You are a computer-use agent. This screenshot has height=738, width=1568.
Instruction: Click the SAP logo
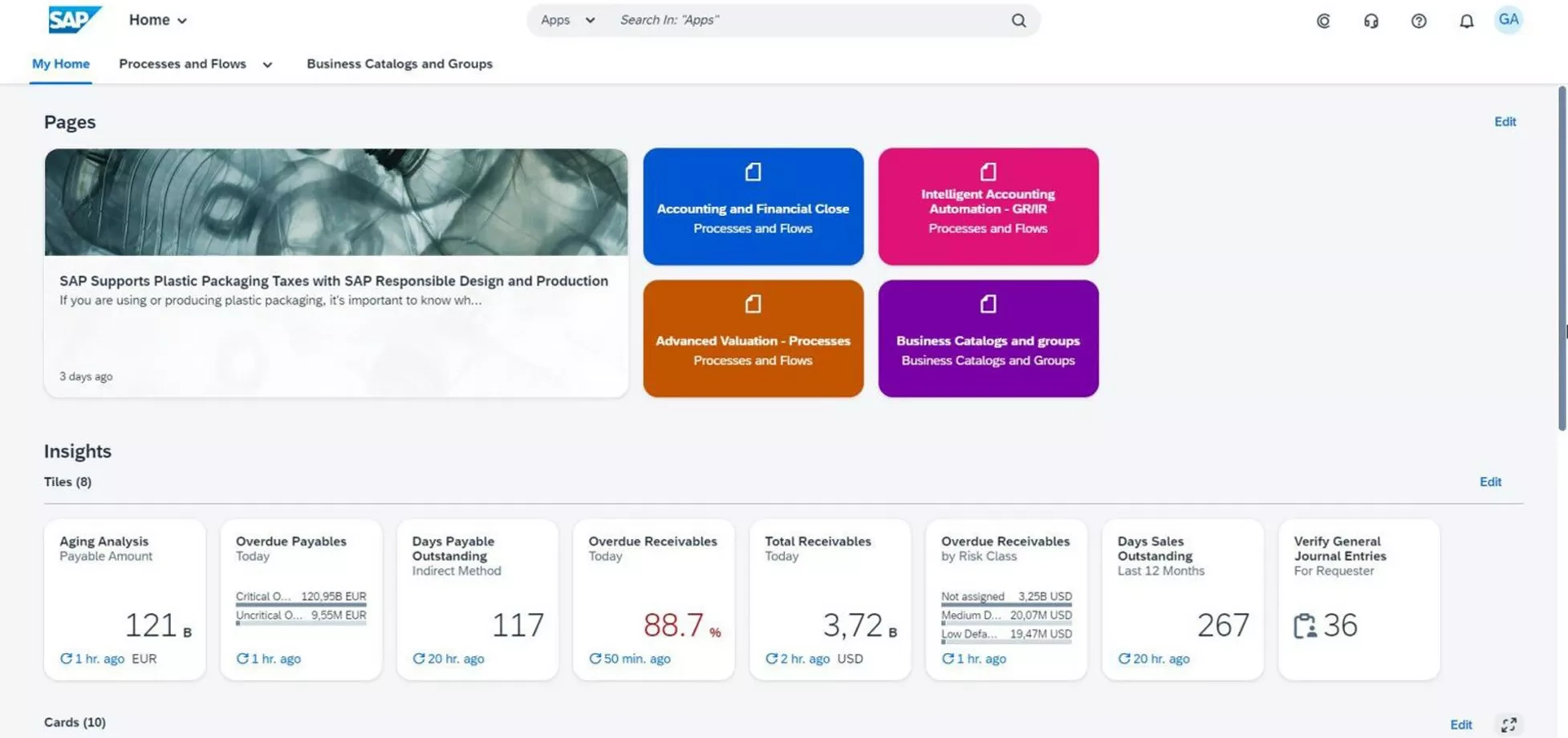[75, 19]
